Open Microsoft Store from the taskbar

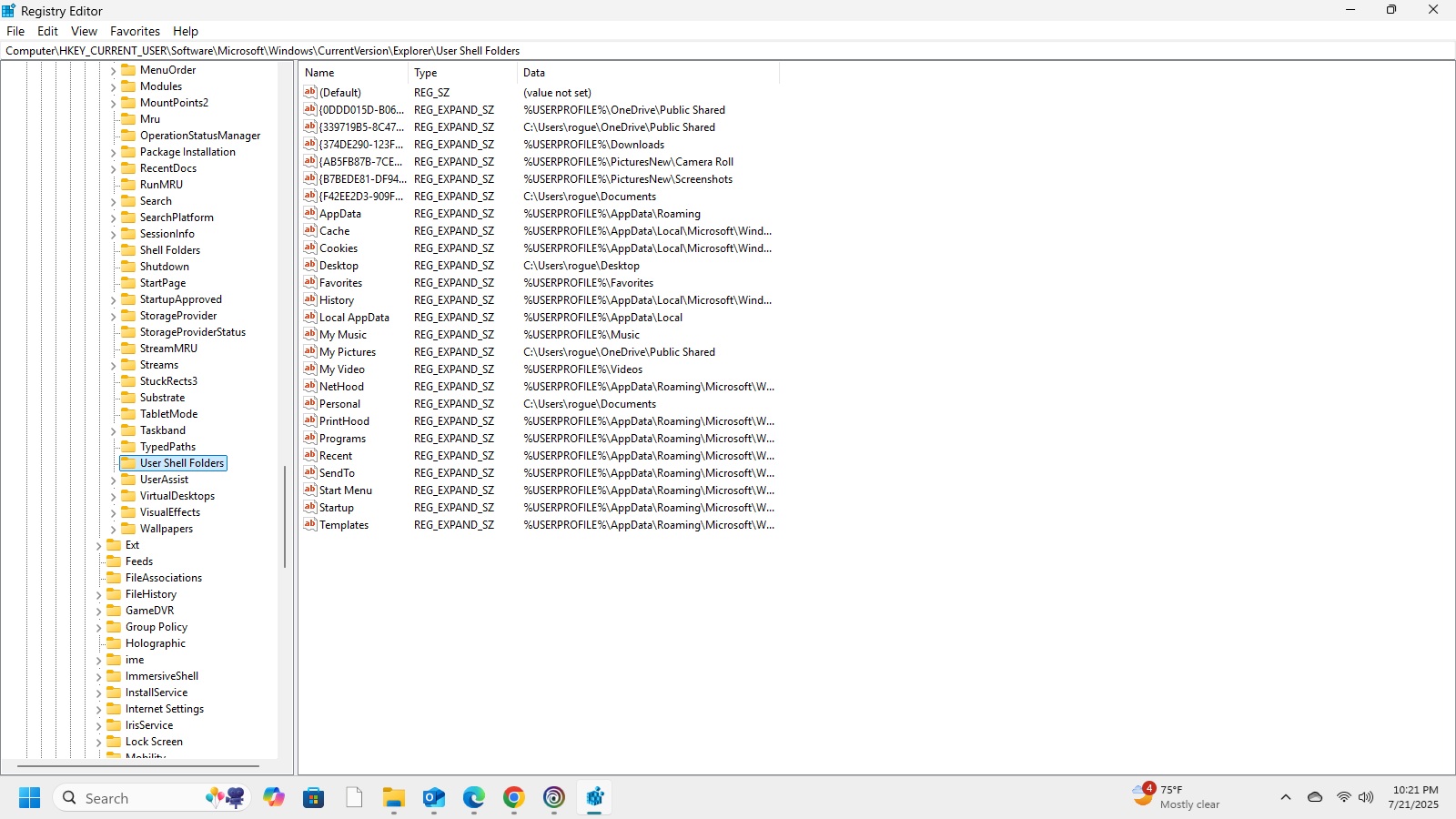(314, 798)
